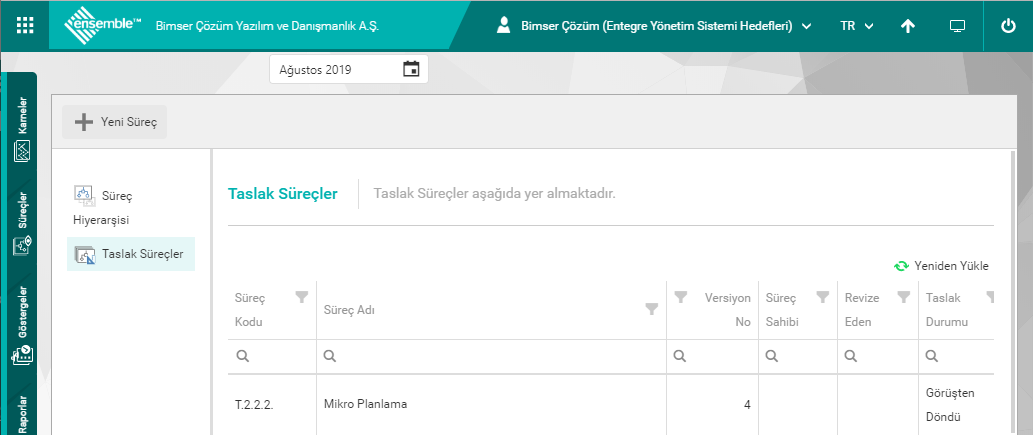The image size is (1033, 435).
Task: Click the Ağustos 2019 date field
Action: [x=349, y=69]
